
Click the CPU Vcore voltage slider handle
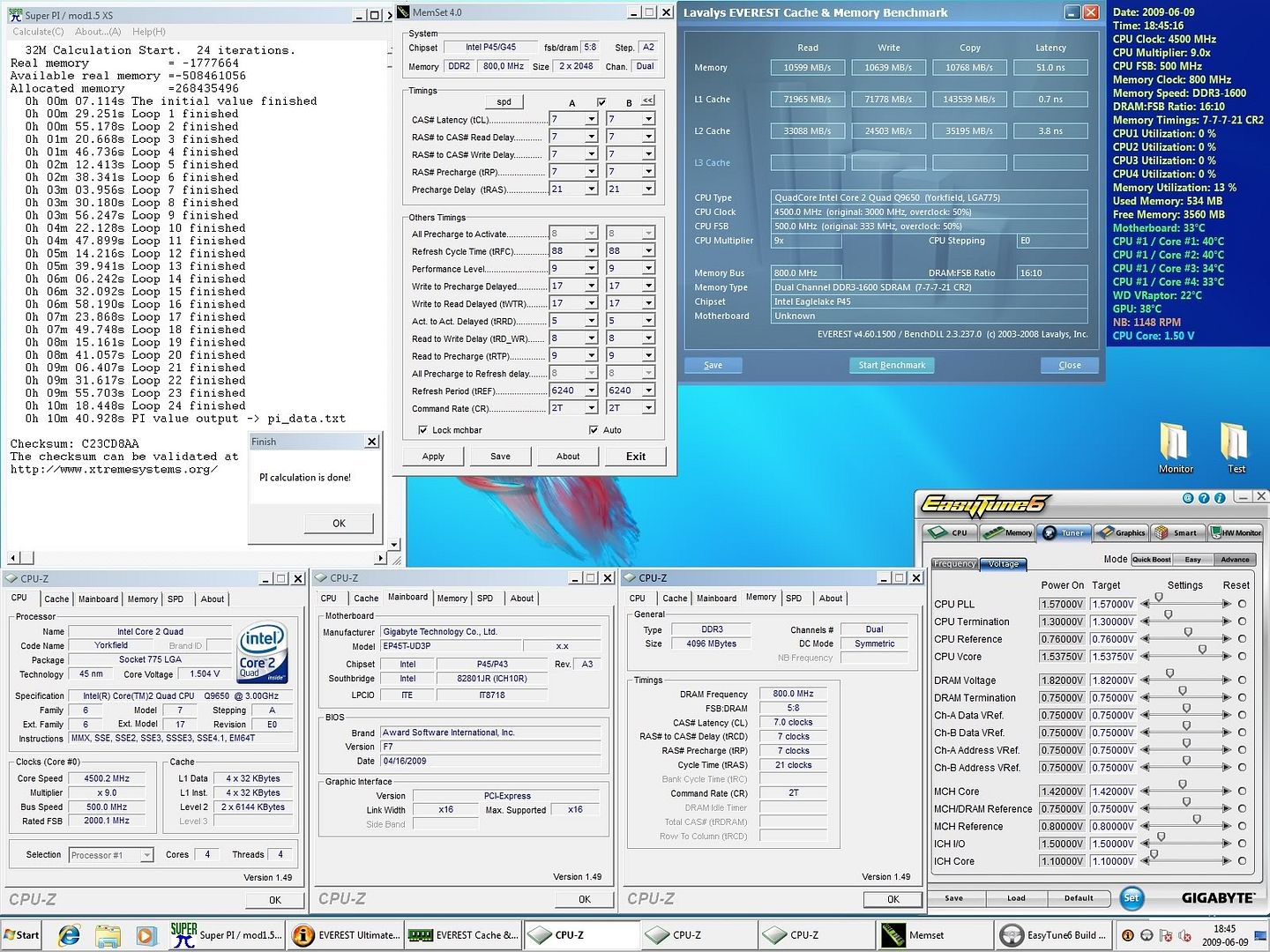coord(1202,650)
